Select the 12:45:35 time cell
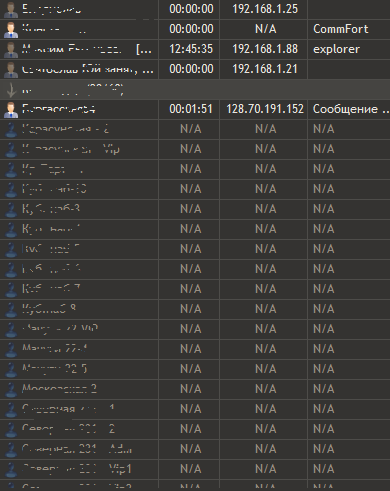390x491 pixels. 191,49
